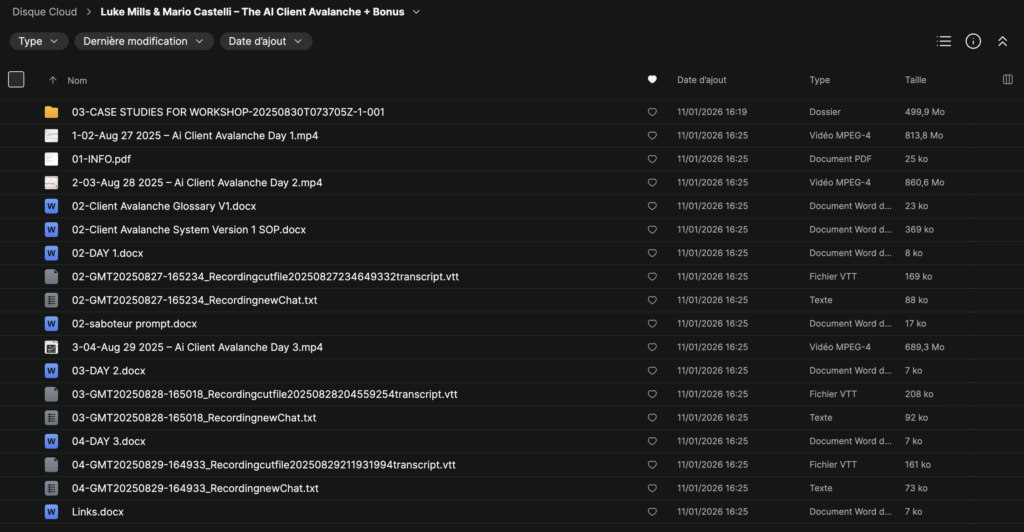Click video thumbnail of Avalanche Day 3.mp4

(x=51, y=347)
